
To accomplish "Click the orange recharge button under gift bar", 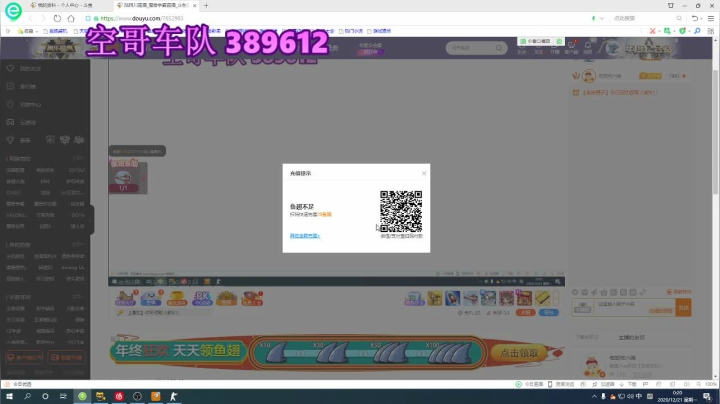I will [x=525, y=312].
